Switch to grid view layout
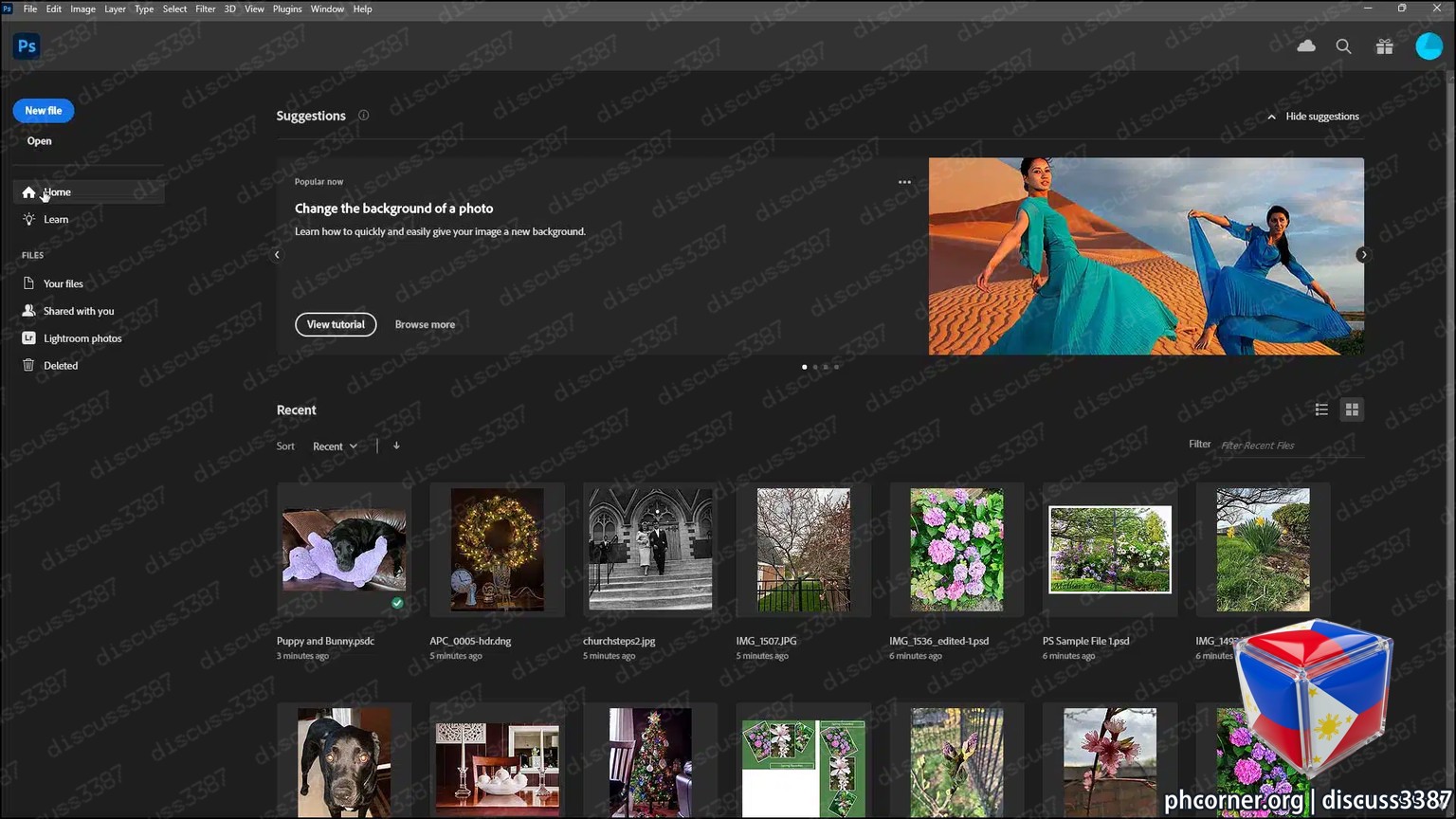The width and height of the screenshot is (1456, 819). pyautogui.click(x=1352, y=409)
